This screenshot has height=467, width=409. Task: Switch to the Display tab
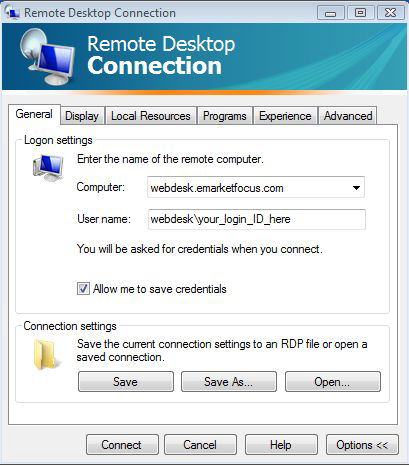(x=82, y=116)
